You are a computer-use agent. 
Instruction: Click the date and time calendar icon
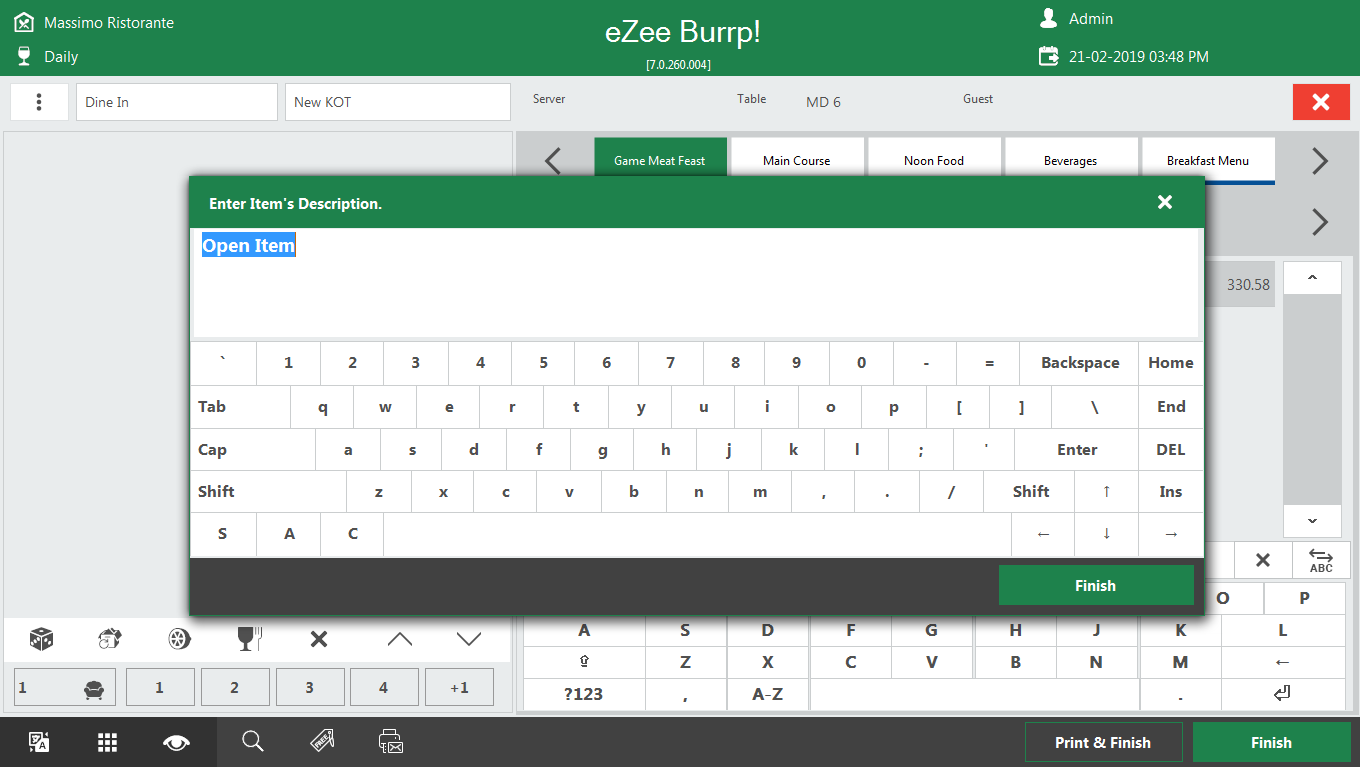1049,56
